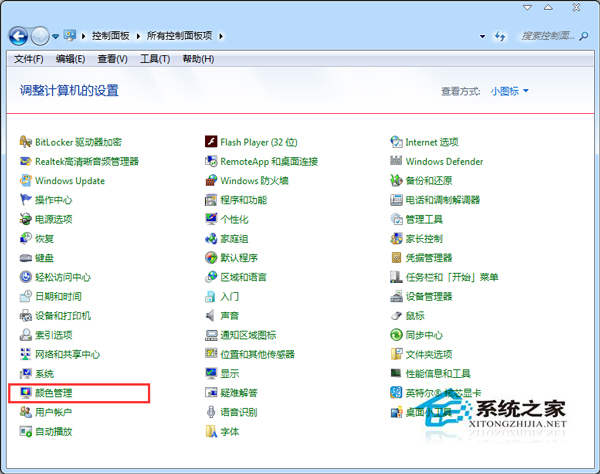The height and width of the screenshot is (474, 600).
Task: Click the 电源选项 icon
Action: (26, 219)
